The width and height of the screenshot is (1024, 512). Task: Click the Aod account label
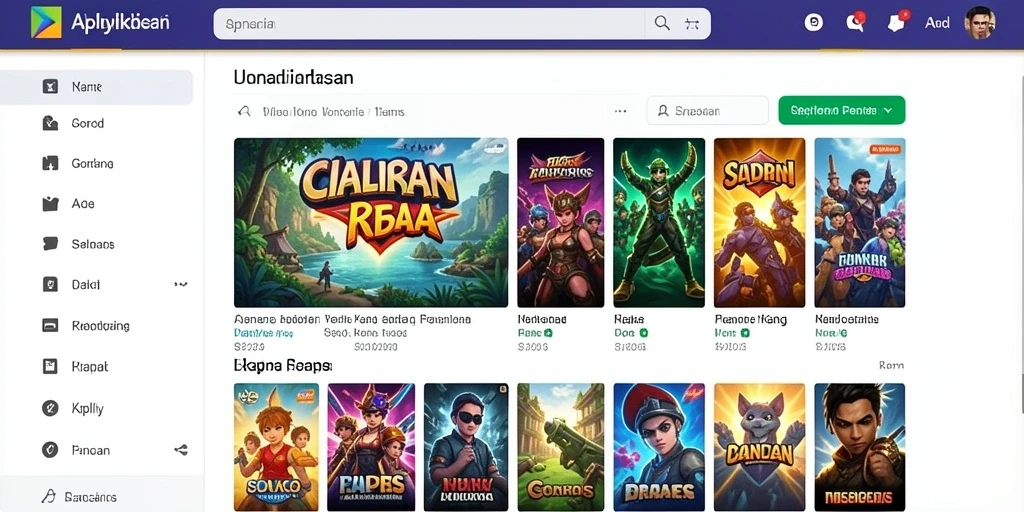(x=937, y=23)
